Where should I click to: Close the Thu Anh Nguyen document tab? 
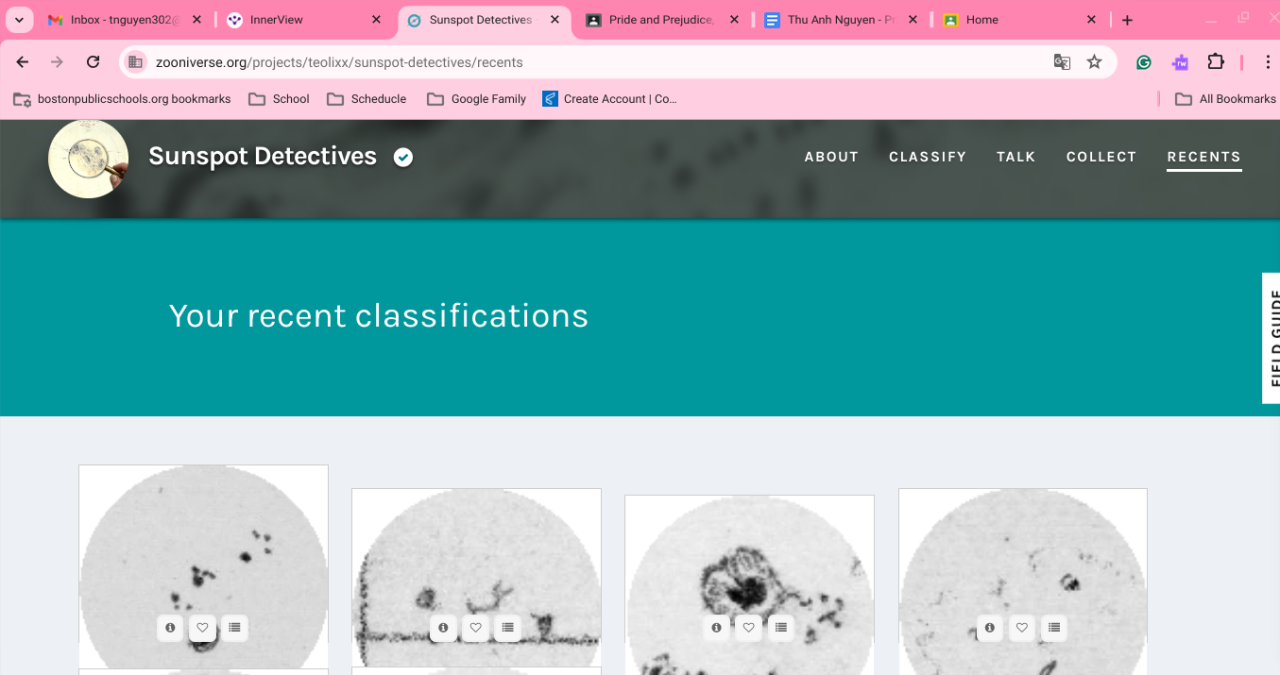[912, 20]
